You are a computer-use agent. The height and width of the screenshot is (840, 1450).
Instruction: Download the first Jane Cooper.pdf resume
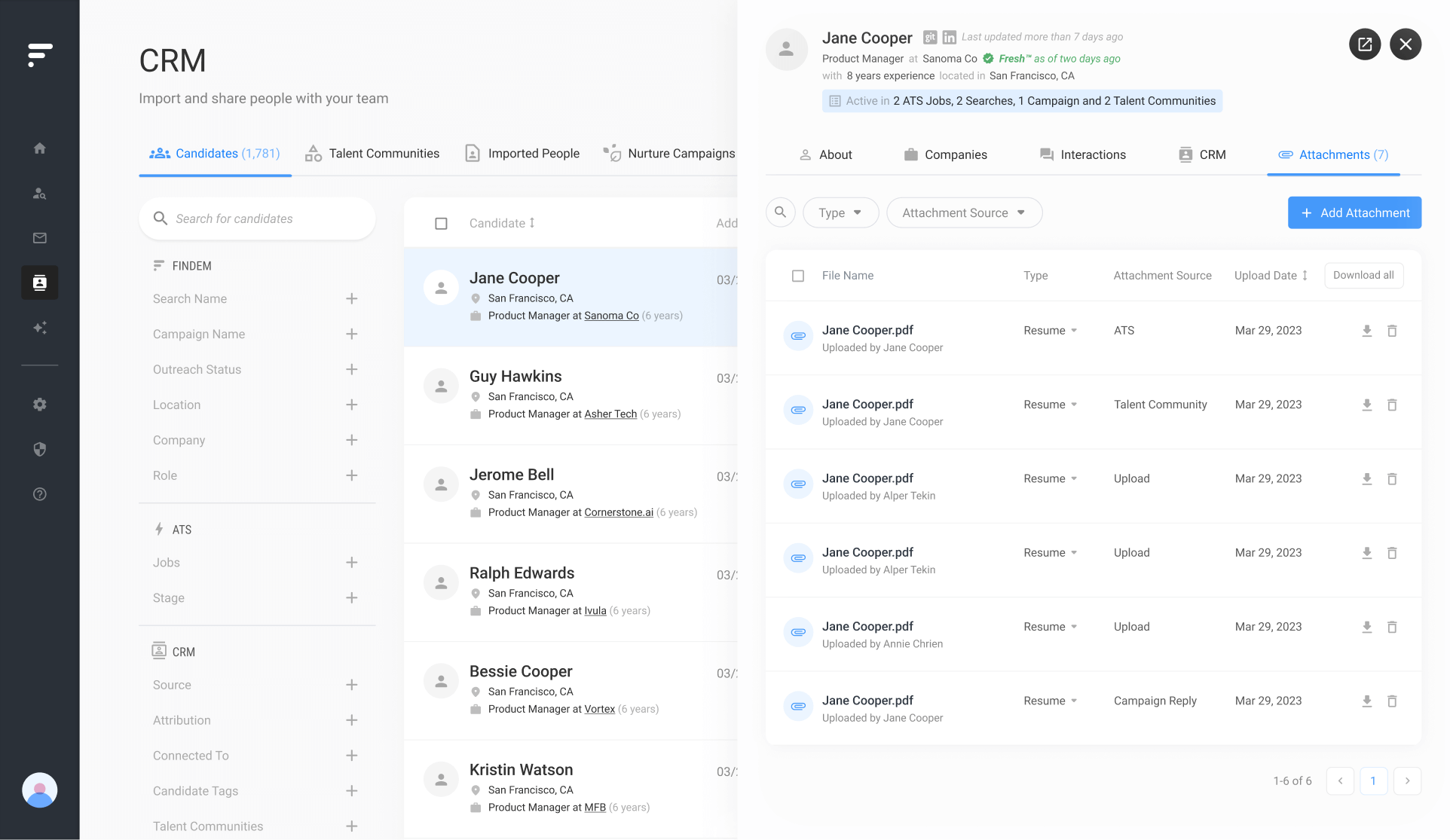pos(1367,330)
